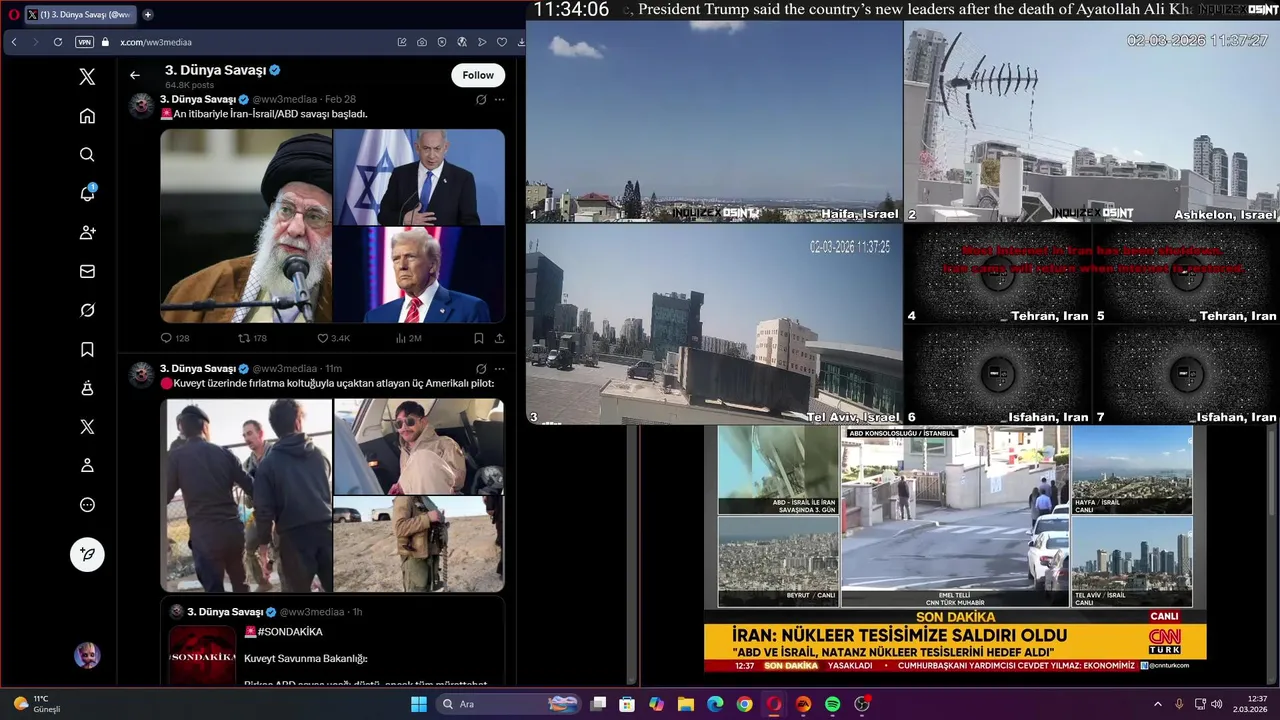Click the taskbar search box Ara
The image size is (1280, 720).
coord(509,704)
